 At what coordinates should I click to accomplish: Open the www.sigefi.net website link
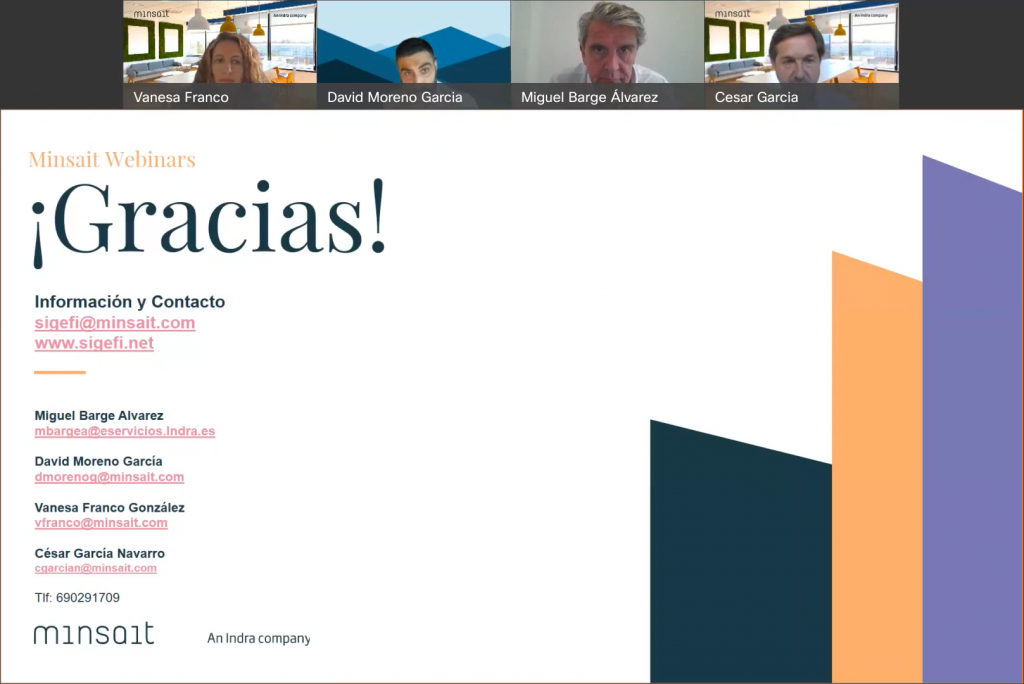94,343
